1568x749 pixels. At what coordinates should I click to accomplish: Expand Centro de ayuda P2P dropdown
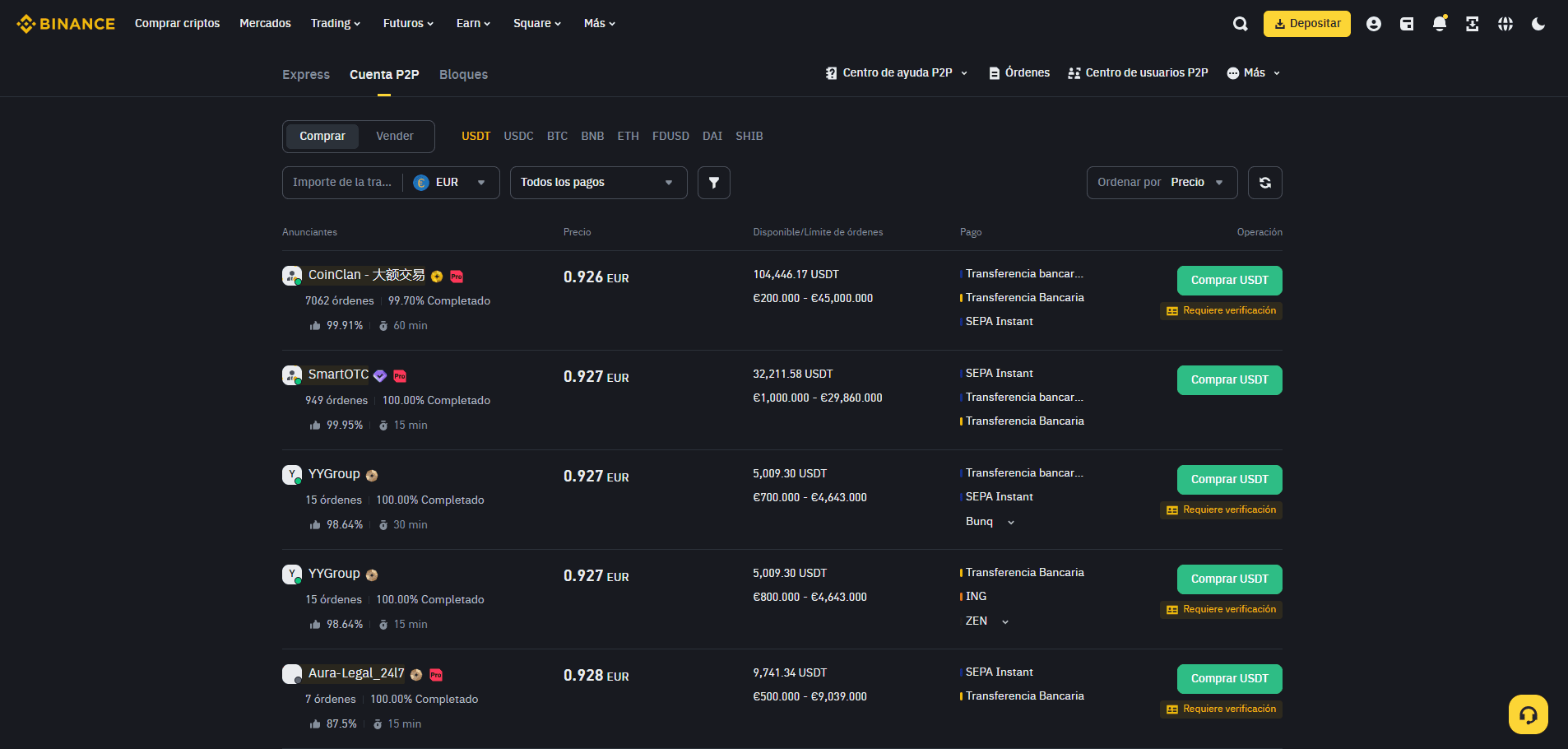click(x=897, y=73)
